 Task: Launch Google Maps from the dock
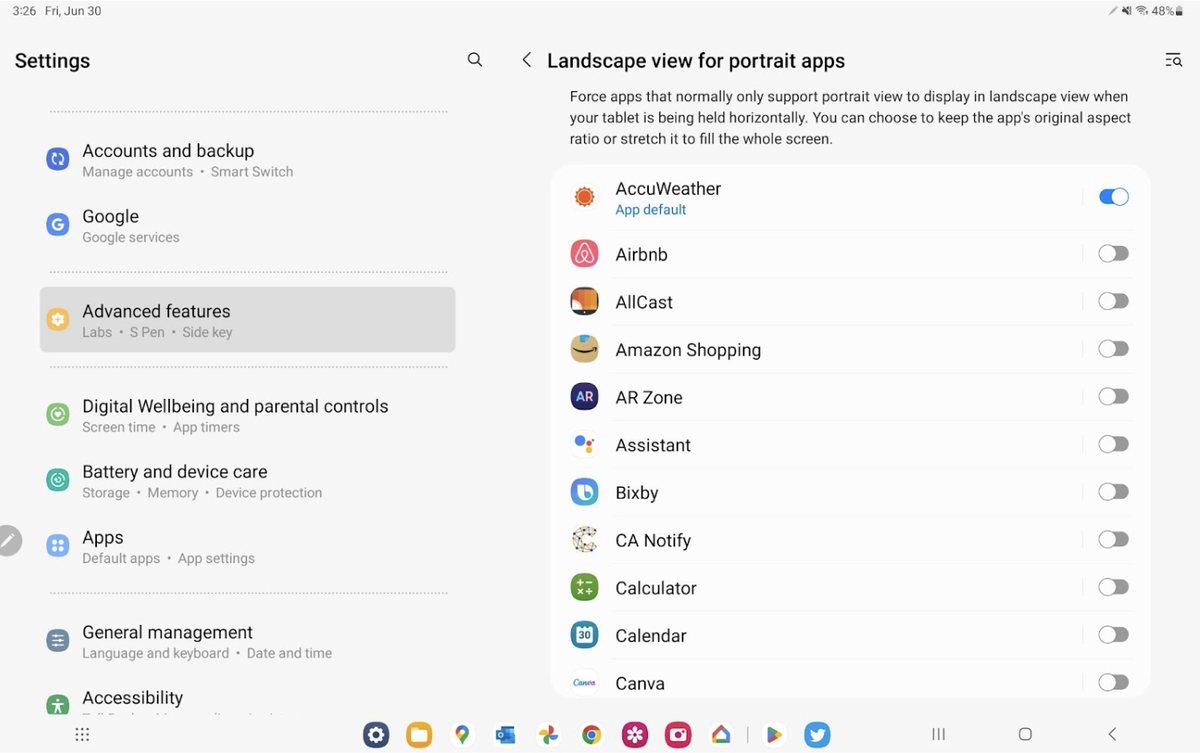[462, 733]
